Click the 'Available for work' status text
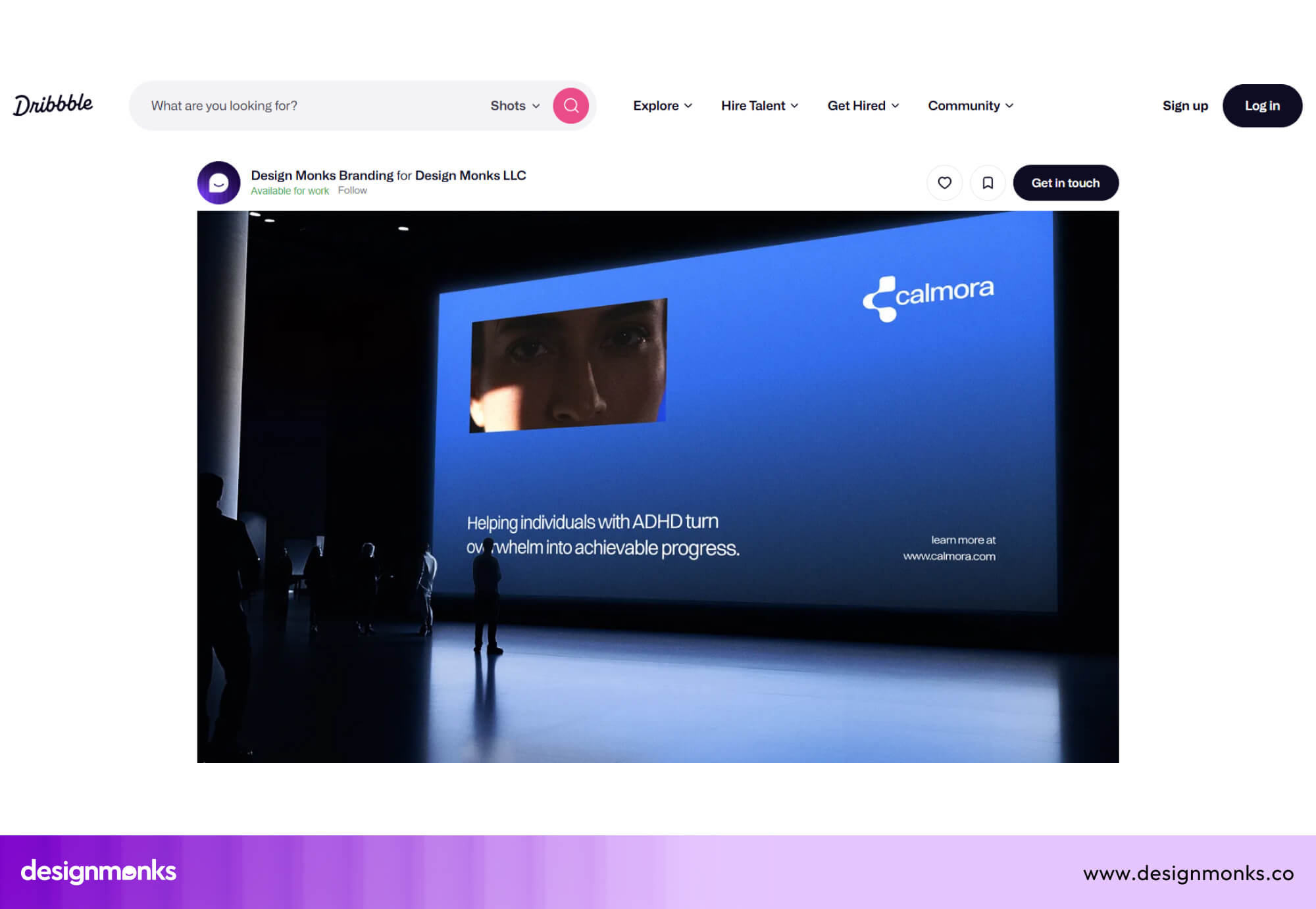The image size is (1316, 909). [290, 191]
